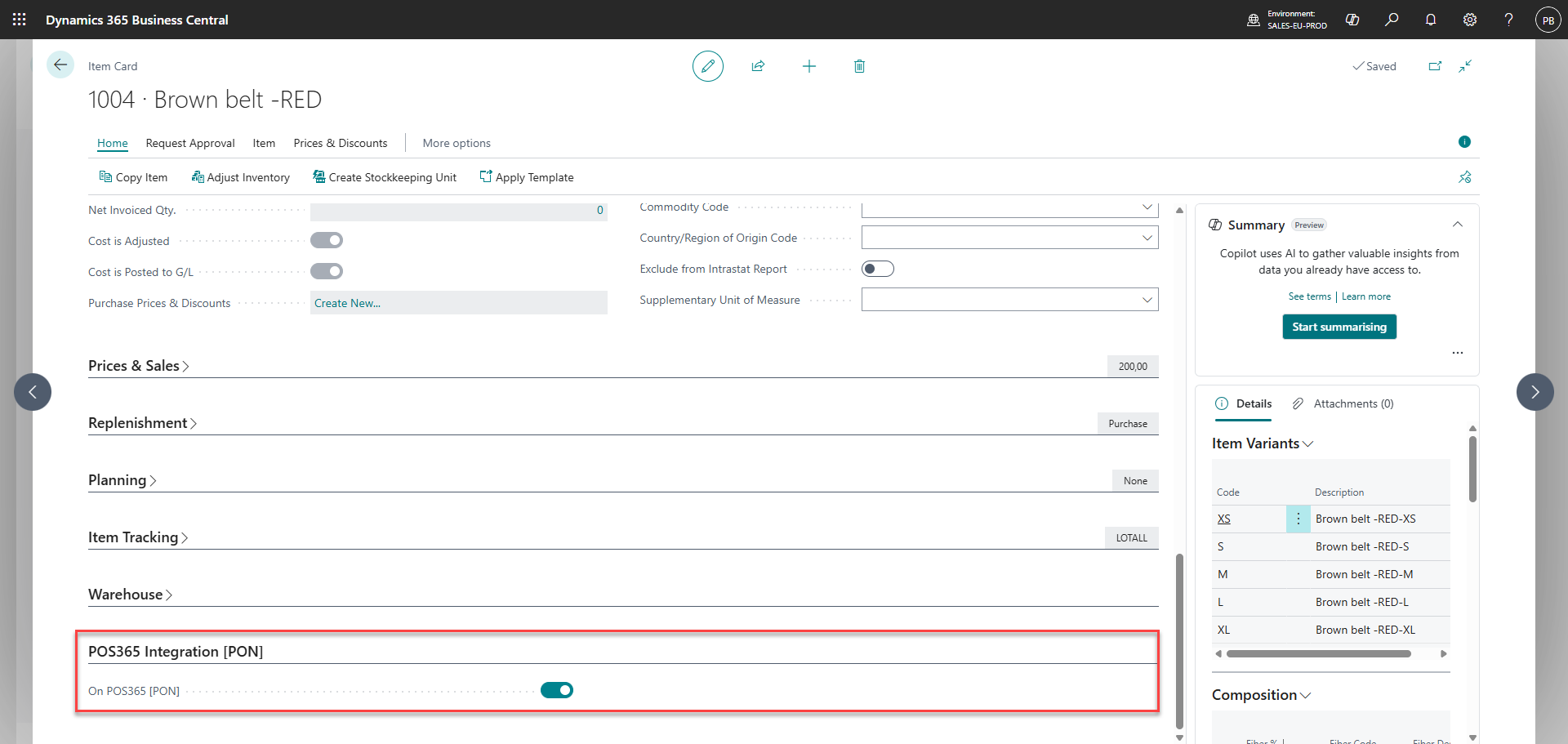Open the settings gear
The image size is (1568, 744).
(x=1470, y=20)
